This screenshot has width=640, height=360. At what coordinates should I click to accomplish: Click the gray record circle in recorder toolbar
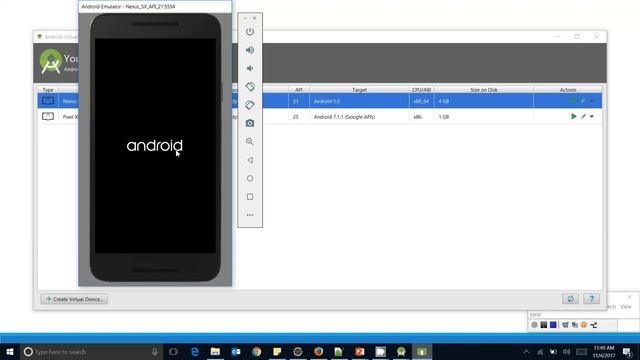(x=534, y=325)
